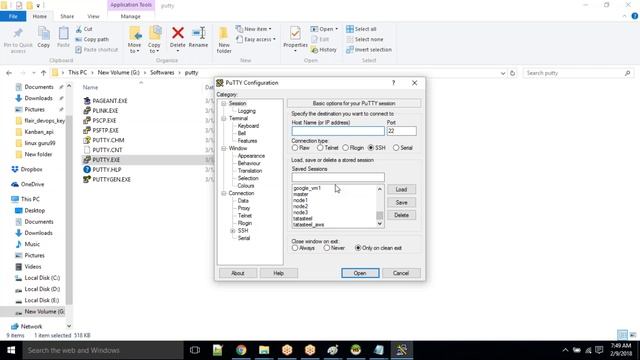Click saved sessions list scroll down arrow
Screen dimensions: 640x360
[380, 224]
